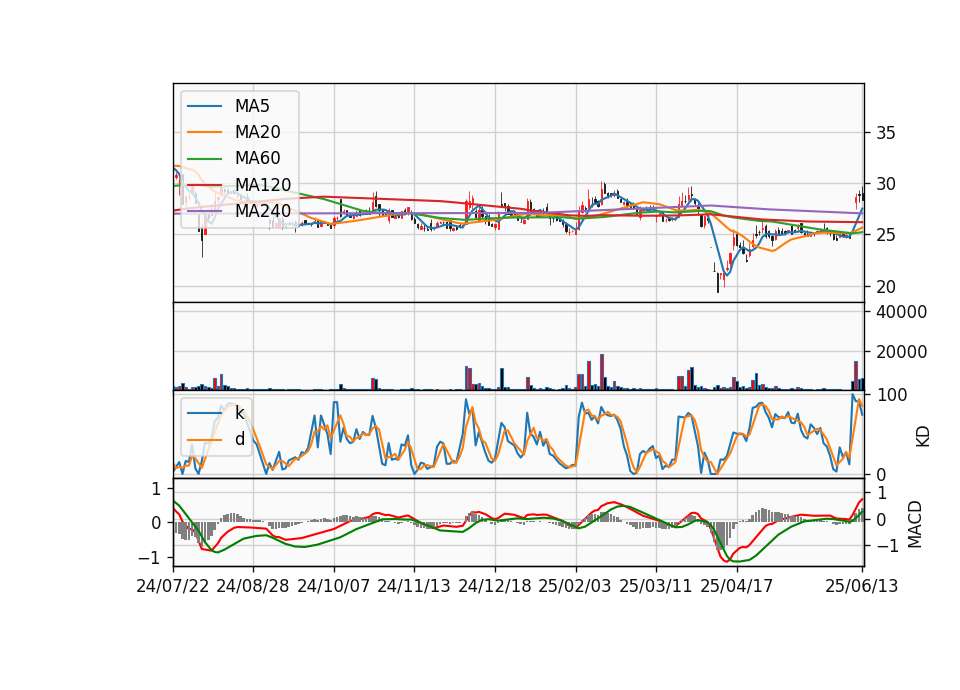This screenshot has width=960, height=690.
Task: Click the 'd' legend label in KD panel
Action: [x=239, y=439]
